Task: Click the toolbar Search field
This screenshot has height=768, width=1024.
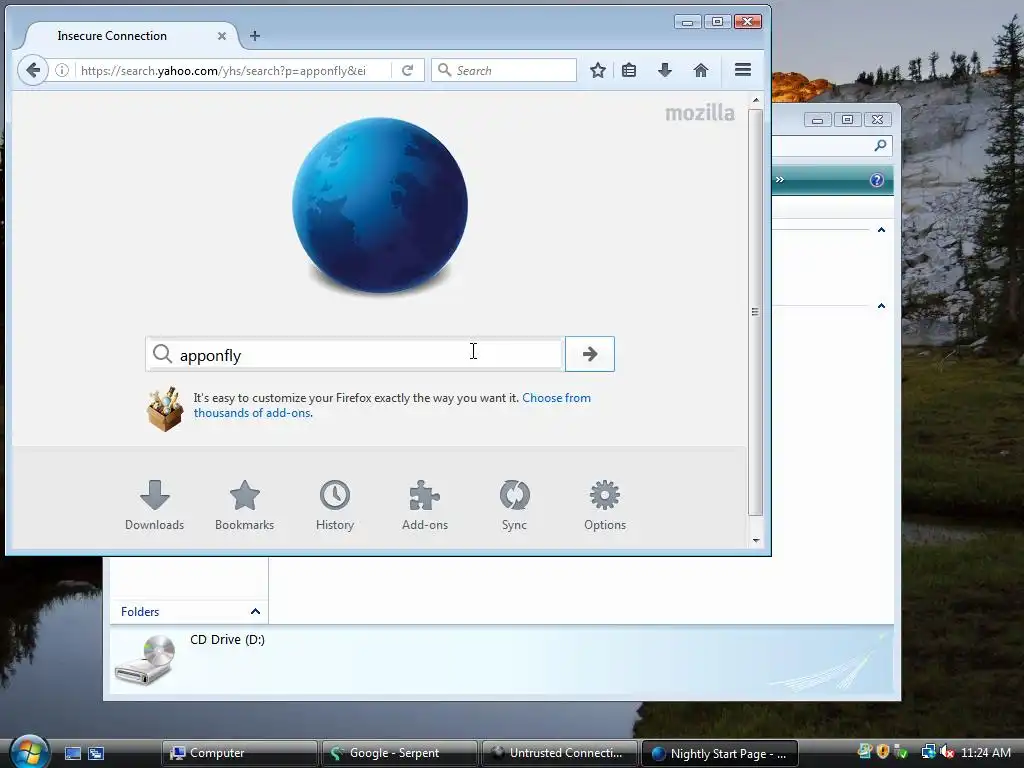Action: point(504,70)
